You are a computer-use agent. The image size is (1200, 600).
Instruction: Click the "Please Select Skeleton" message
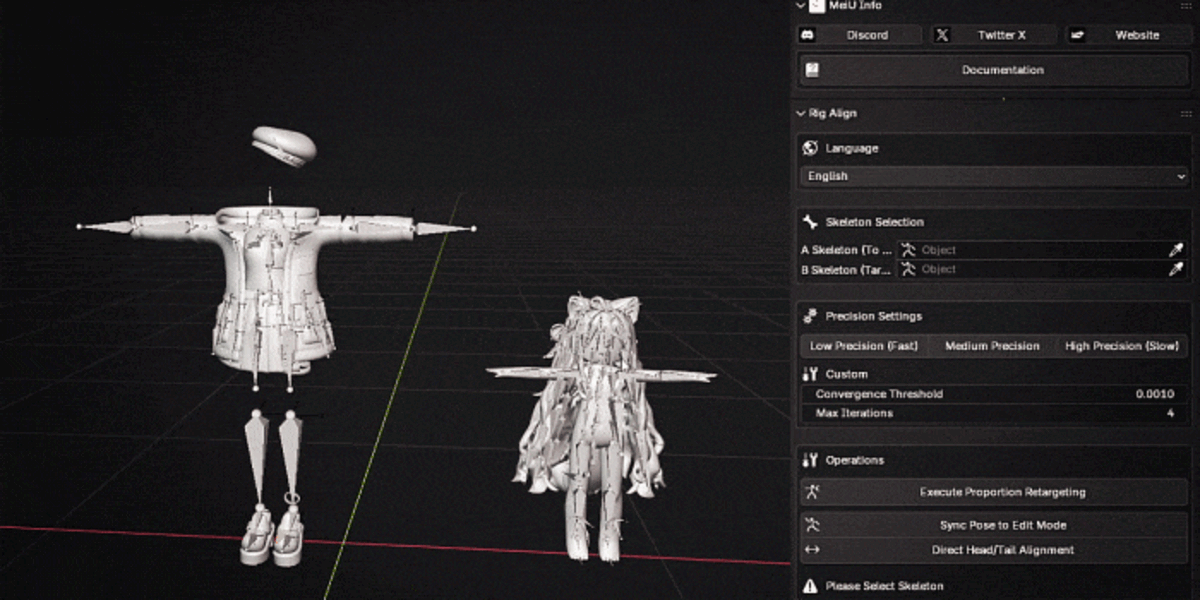(884, 586)
